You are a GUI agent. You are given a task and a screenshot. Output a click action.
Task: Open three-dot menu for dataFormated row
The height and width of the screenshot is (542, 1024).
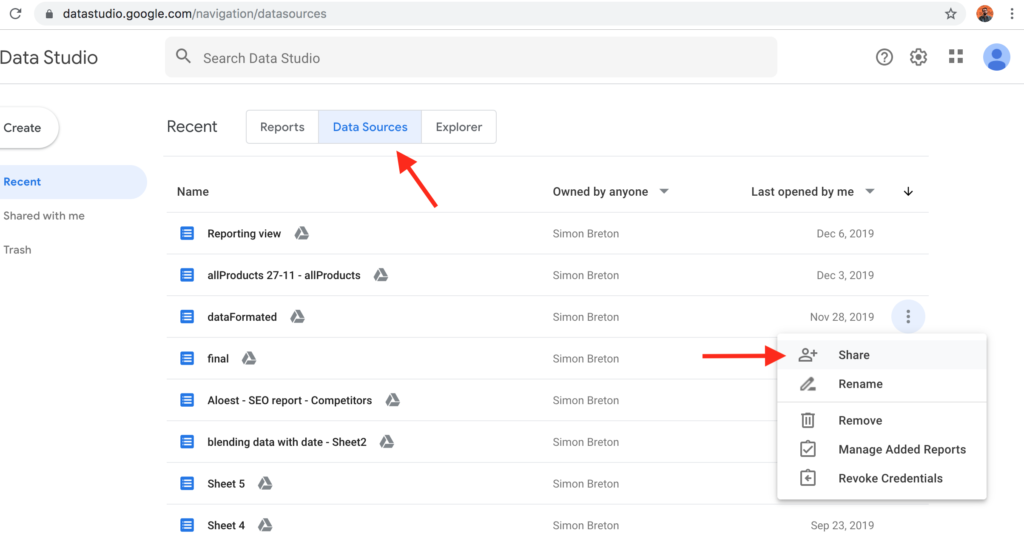tap(908, 317)
